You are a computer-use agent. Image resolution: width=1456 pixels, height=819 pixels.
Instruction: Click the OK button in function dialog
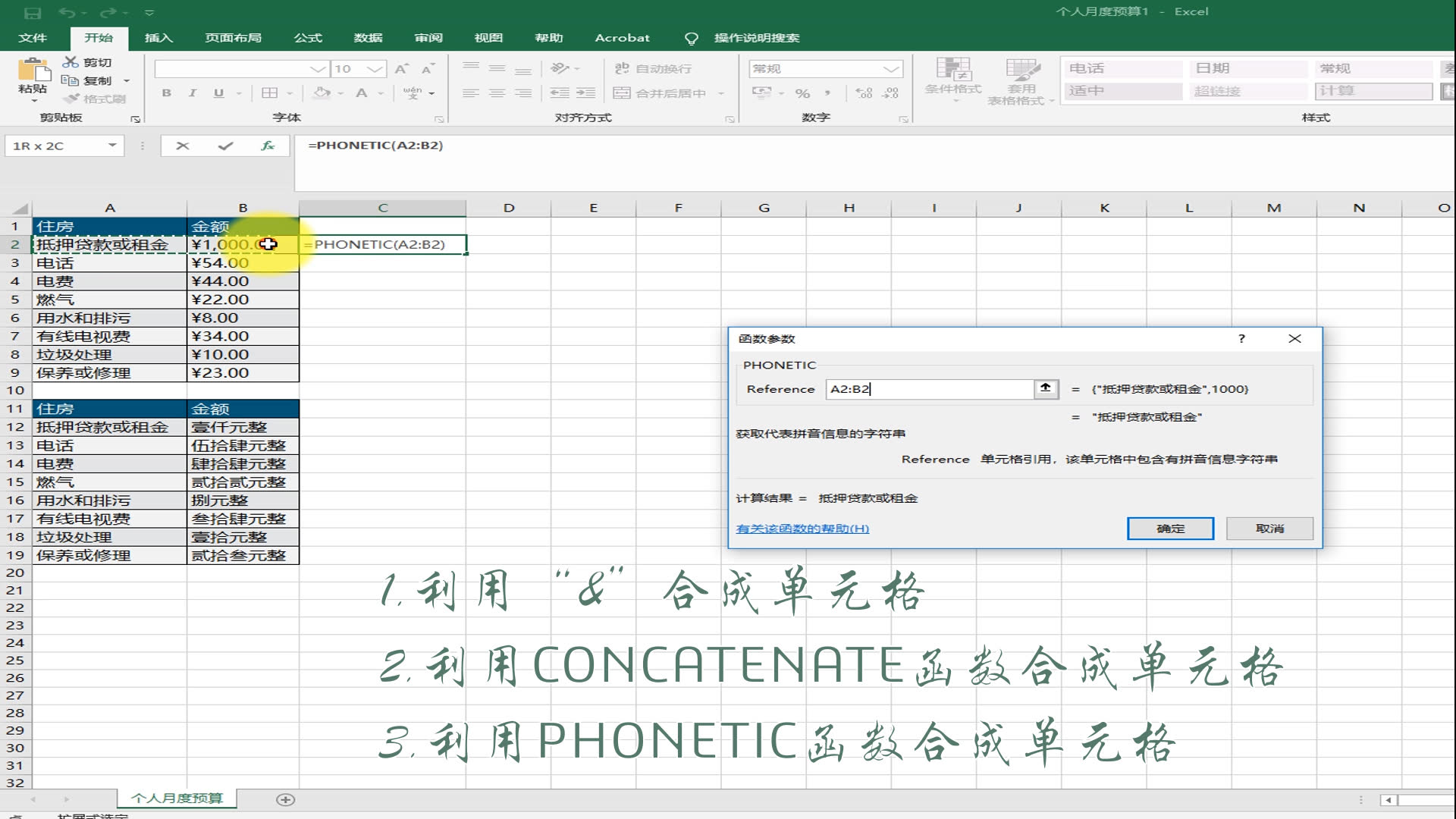(x=1170, y=529)
